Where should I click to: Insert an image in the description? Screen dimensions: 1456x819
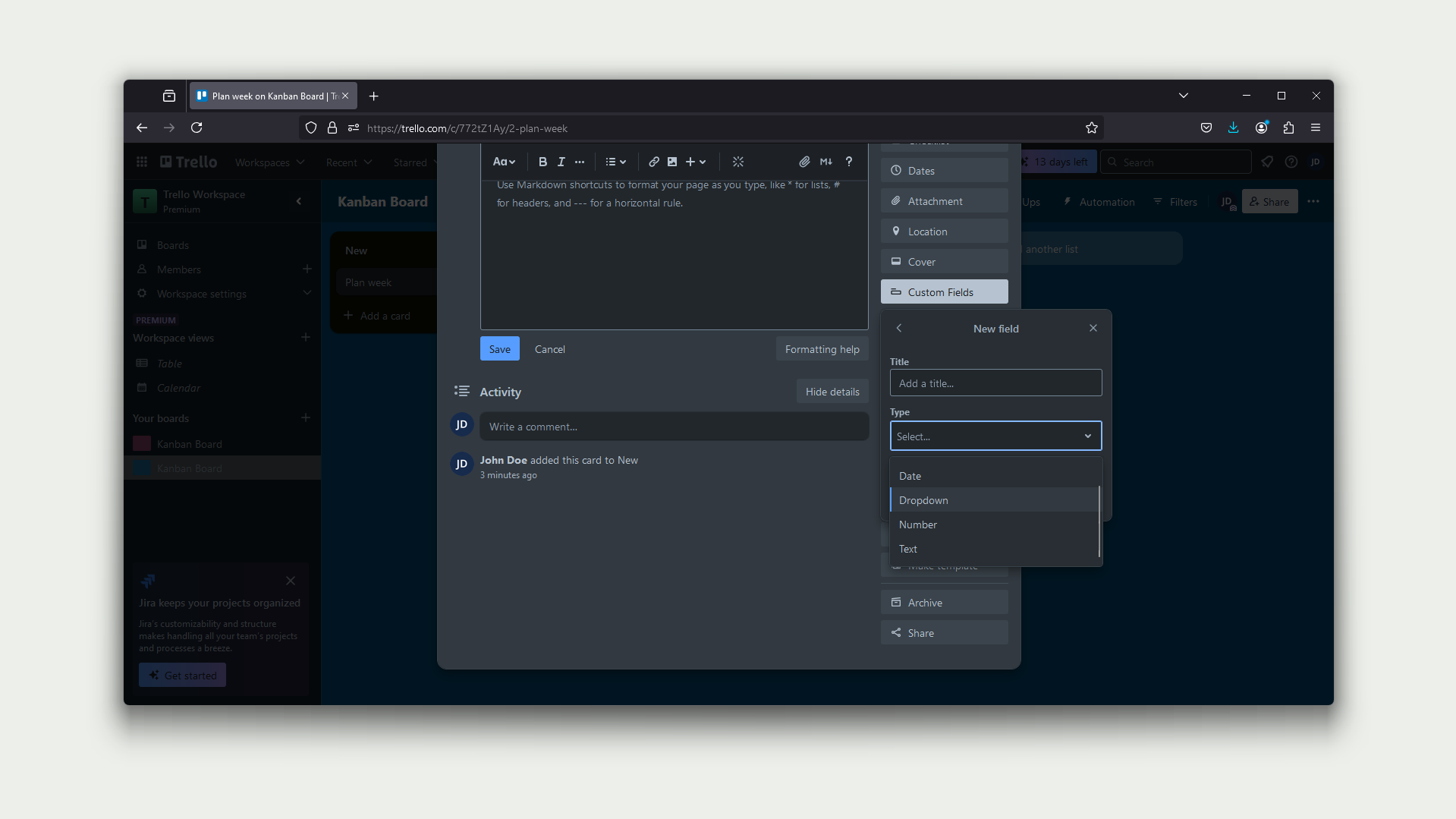(672, 162)
